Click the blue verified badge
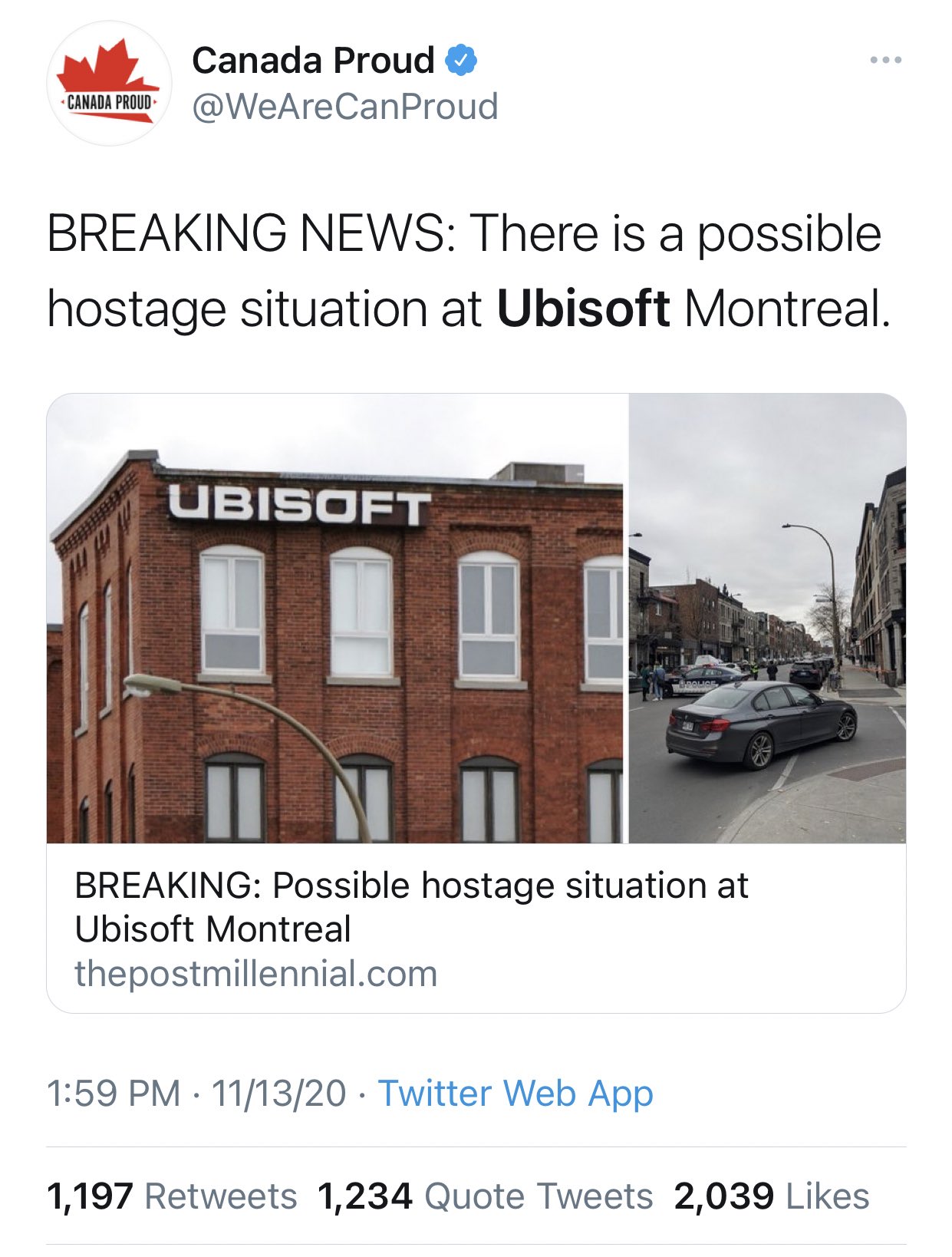Screen dimensions: 952x1257 tap(461, 61)
